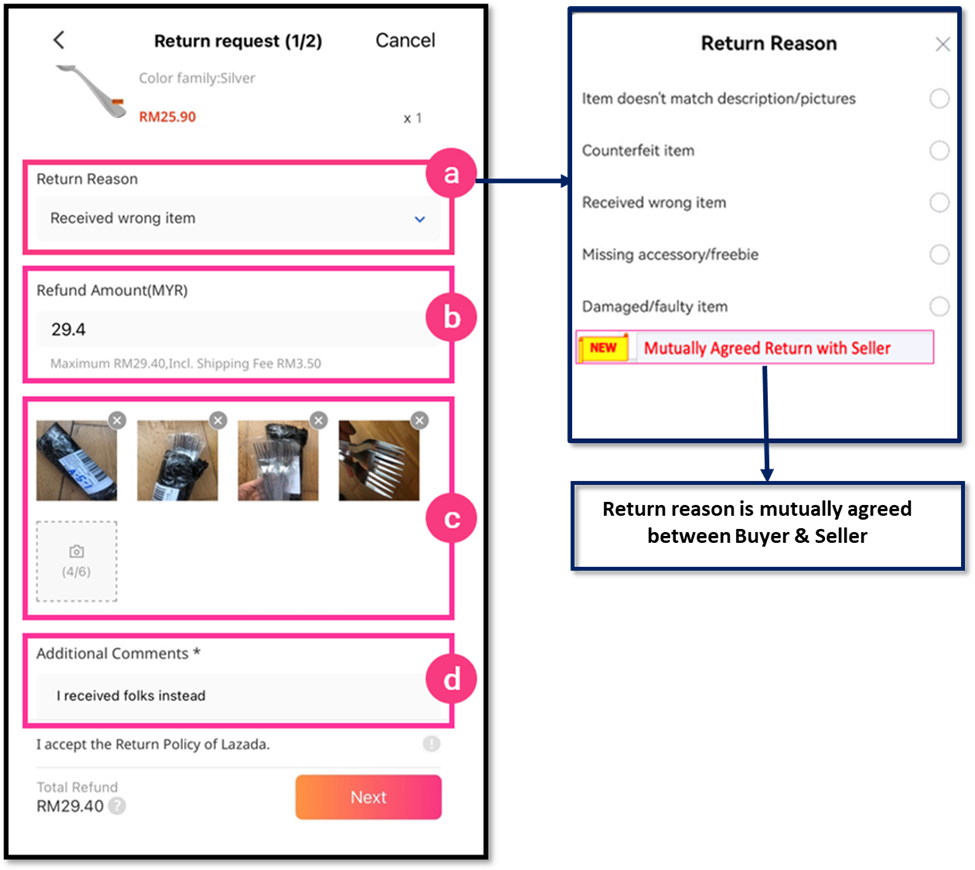Continue with the Next button
The image size is (975, 870).
368,797
